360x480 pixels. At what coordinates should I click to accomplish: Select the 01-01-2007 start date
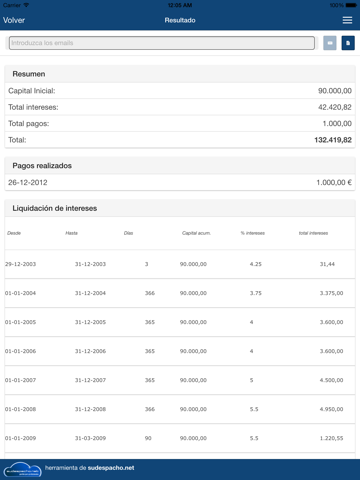tap(20, 380)
